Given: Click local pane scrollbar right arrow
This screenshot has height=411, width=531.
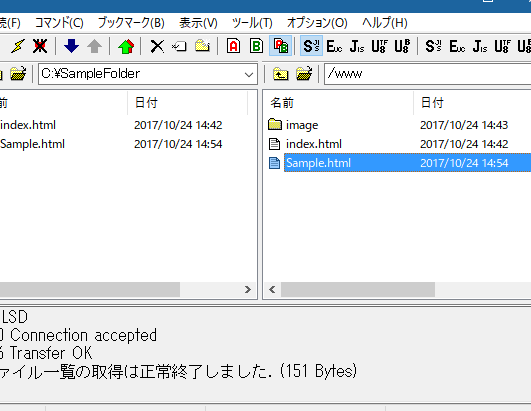Looking at the screenshot, I should tap(248, 289).
